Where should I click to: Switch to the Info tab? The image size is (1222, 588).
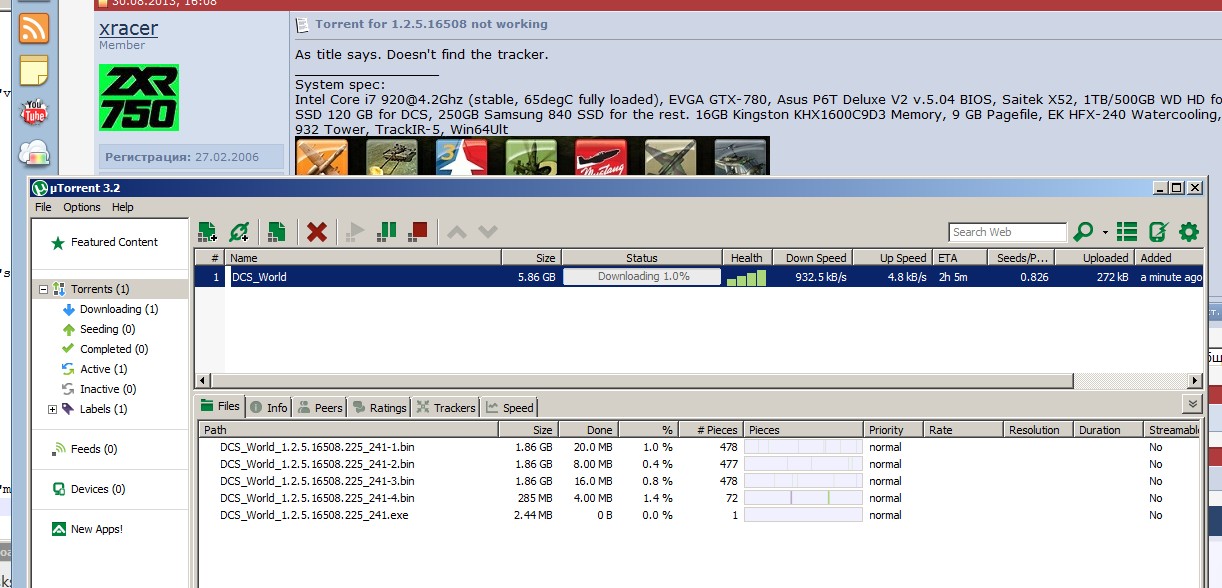(x=269, y=407)
